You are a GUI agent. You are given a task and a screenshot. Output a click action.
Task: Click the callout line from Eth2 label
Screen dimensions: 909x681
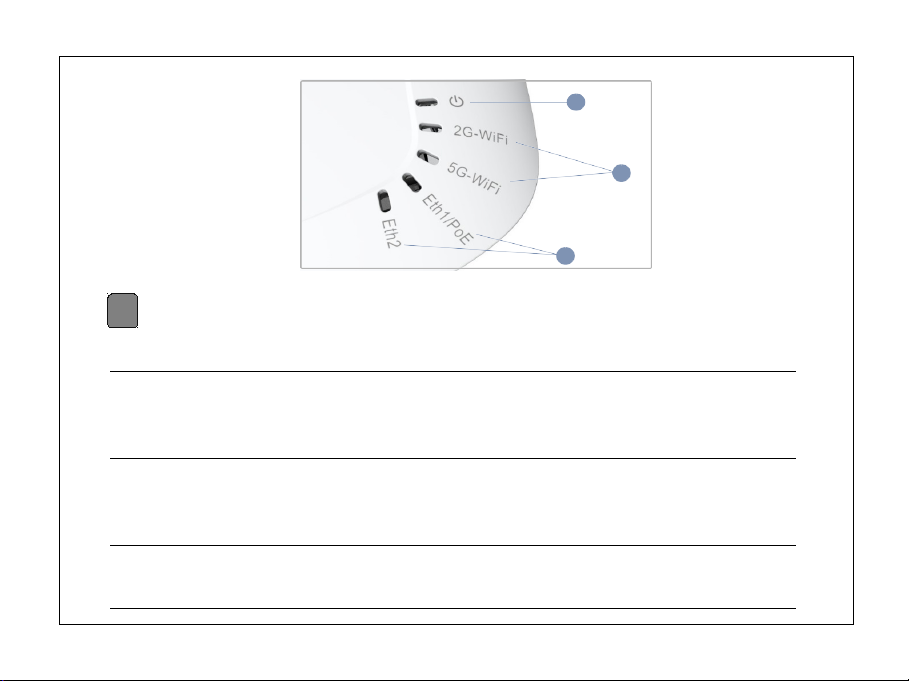tap(480, 250)
